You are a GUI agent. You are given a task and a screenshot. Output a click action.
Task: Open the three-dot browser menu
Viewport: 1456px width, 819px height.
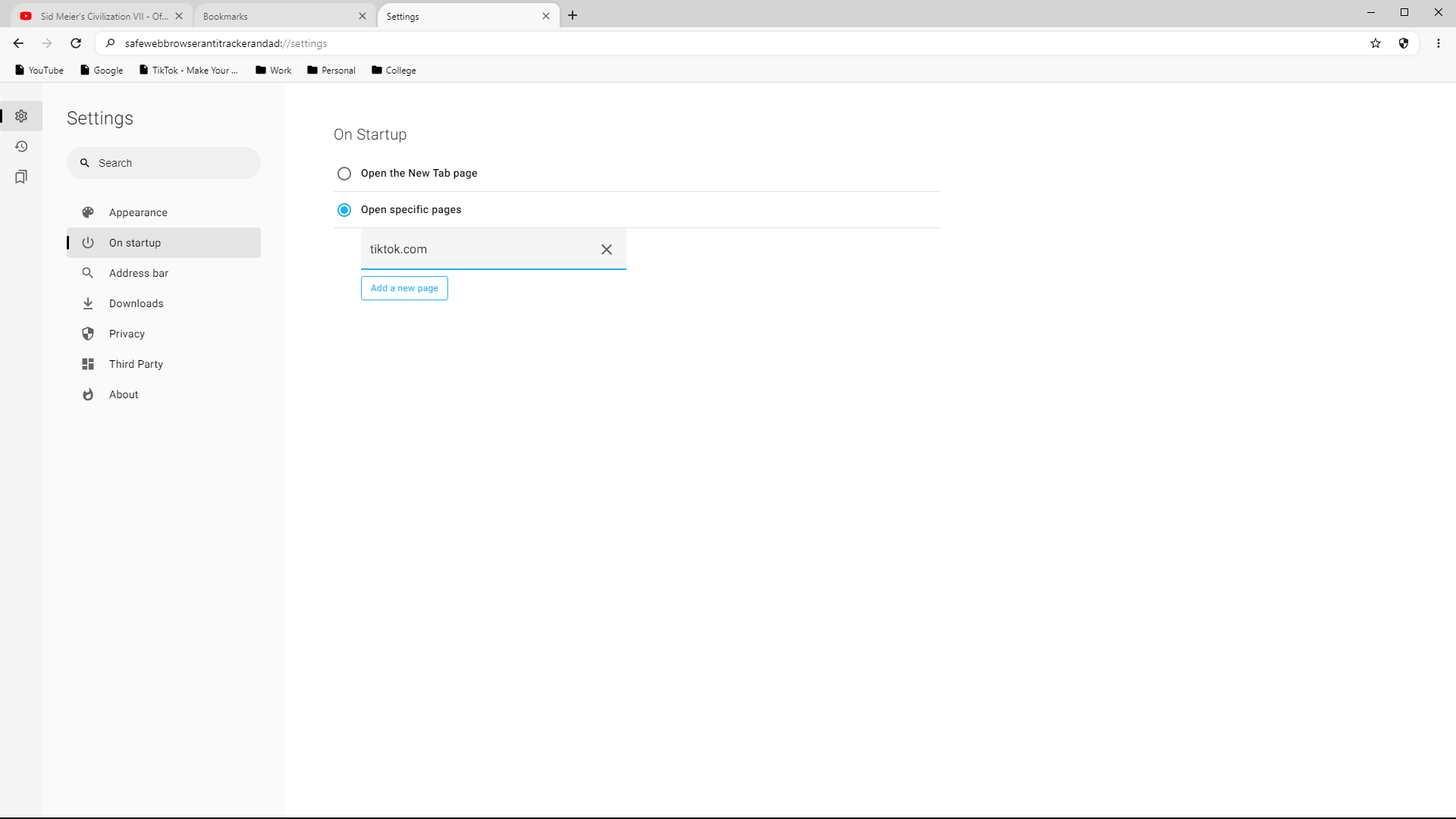click(x=1439, y=43)
